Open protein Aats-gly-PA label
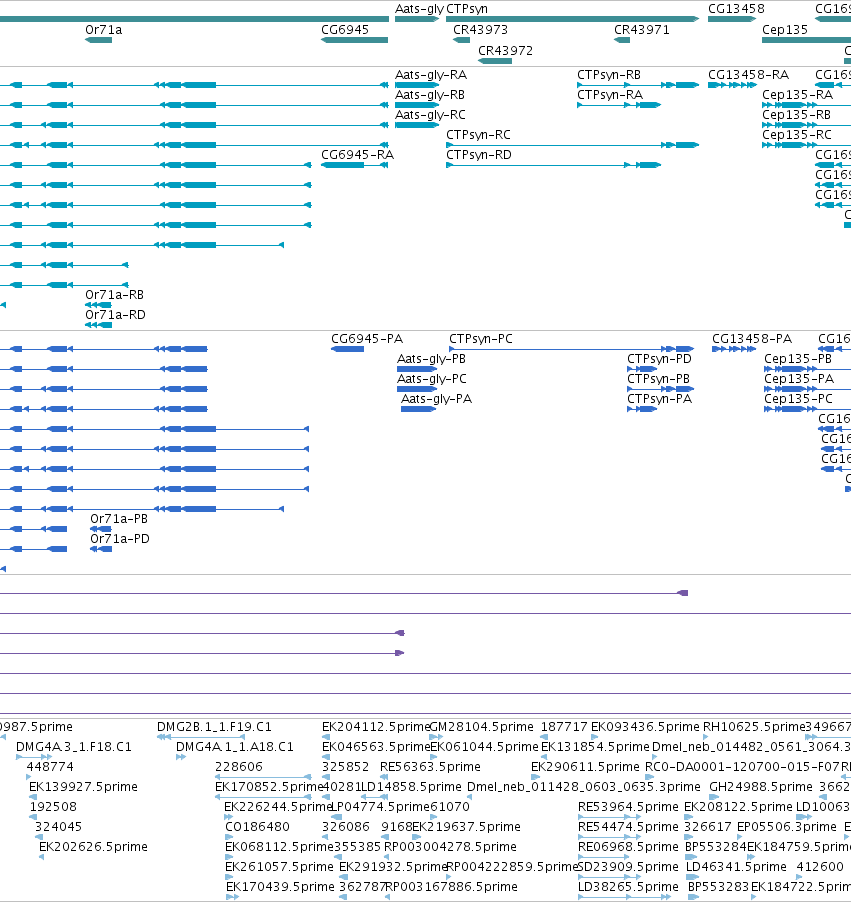 pos(436,399)
